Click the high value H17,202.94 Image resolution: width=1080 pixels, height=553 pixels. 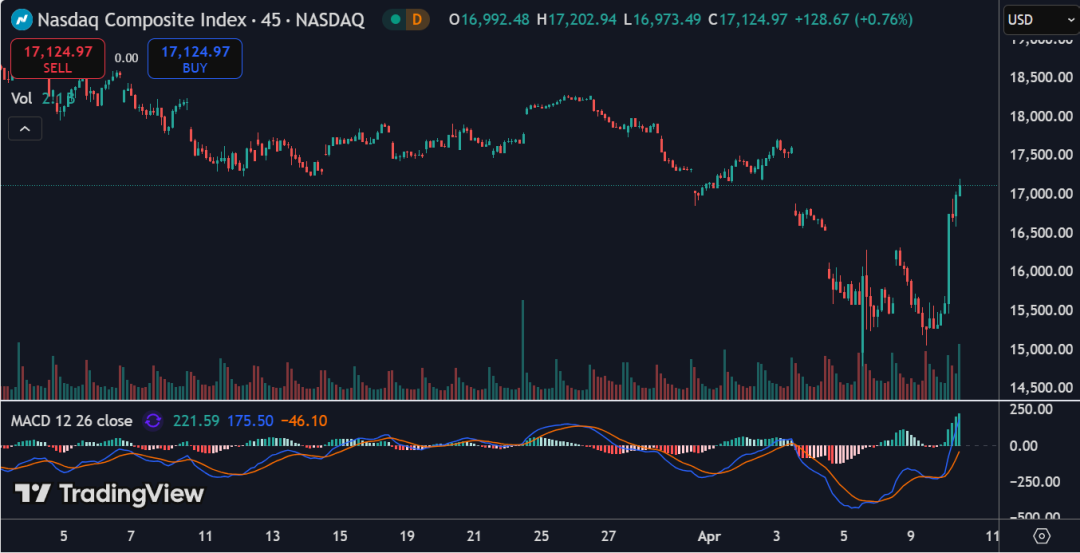point(577,19)
